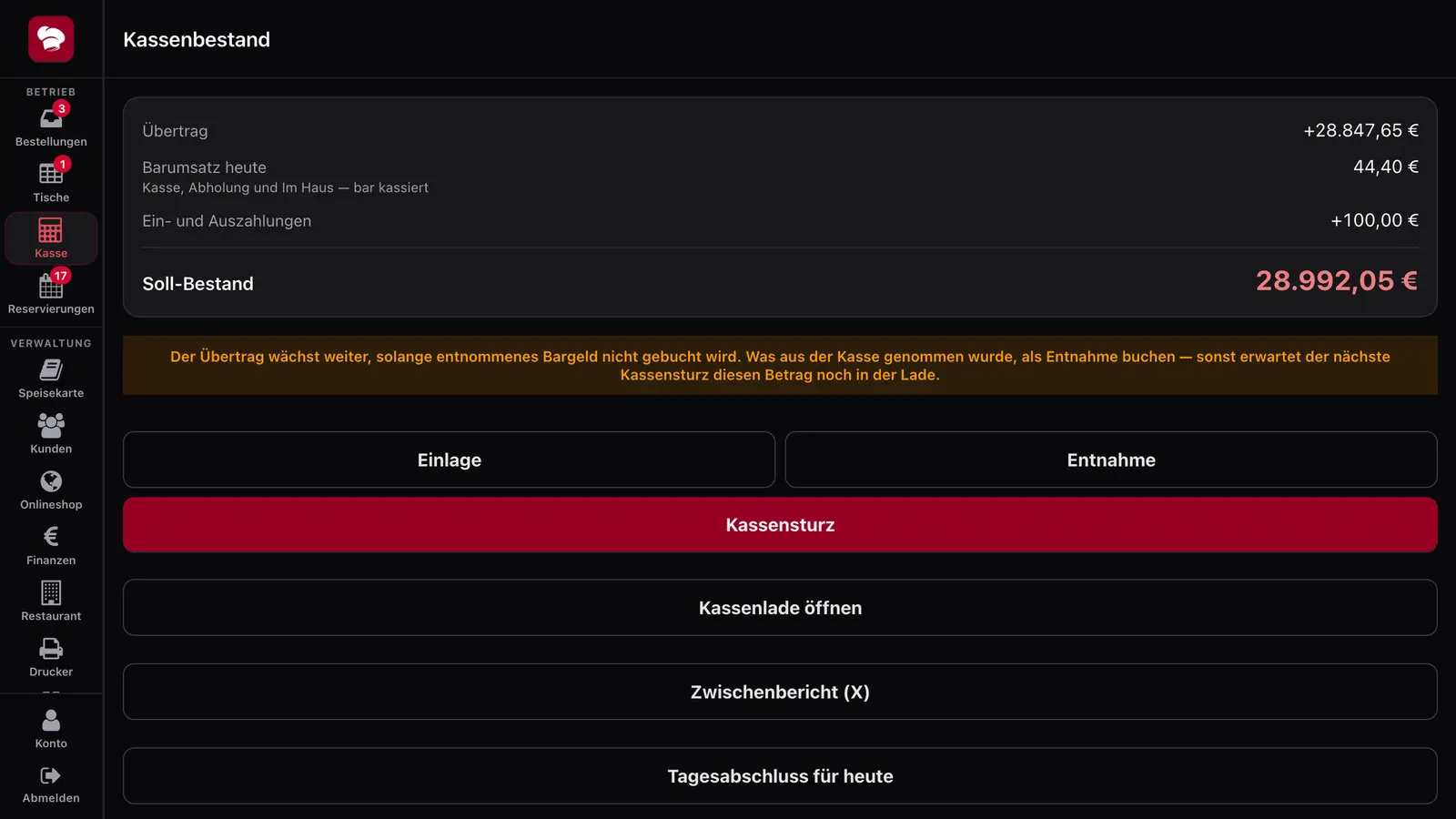Click the Barumsatz heute label
This screenshot has height=819, width=1456.
(x=204, y=167)
